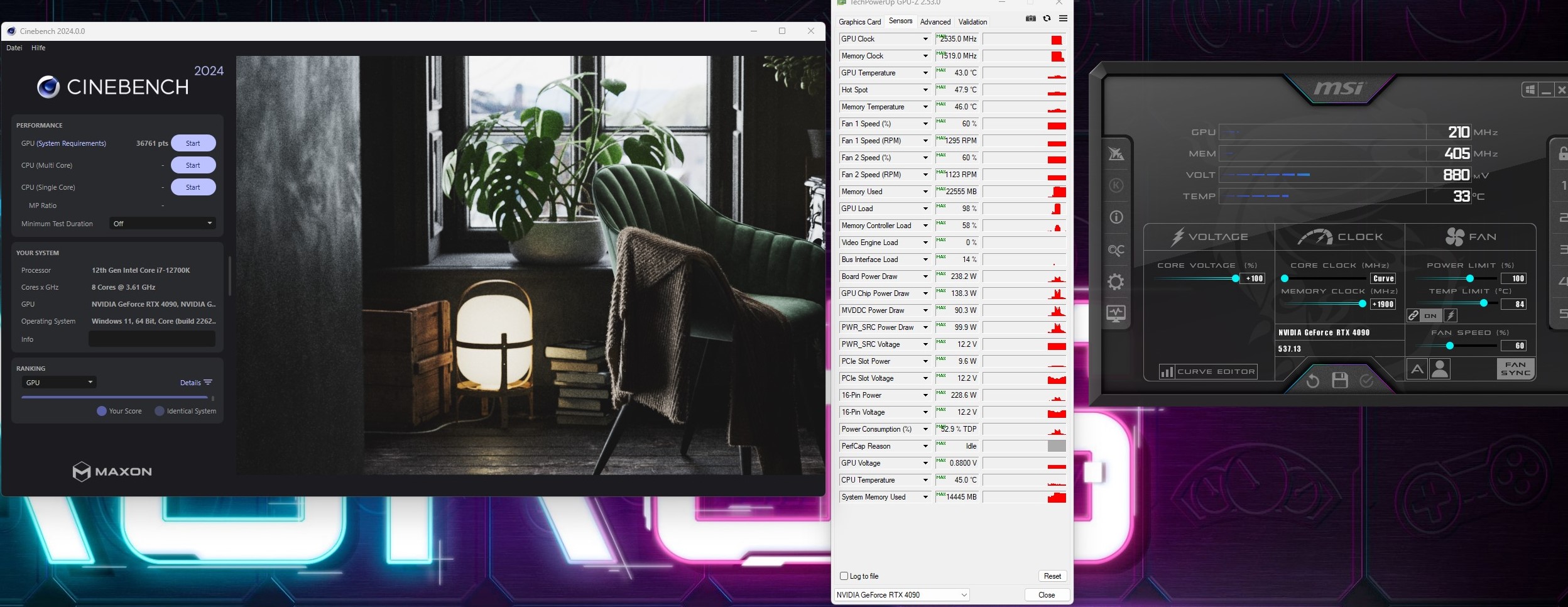This screenshot has width=1568, height=607.
Task: Open Afterburner Curve Editor
Action: pos(1208,372)
